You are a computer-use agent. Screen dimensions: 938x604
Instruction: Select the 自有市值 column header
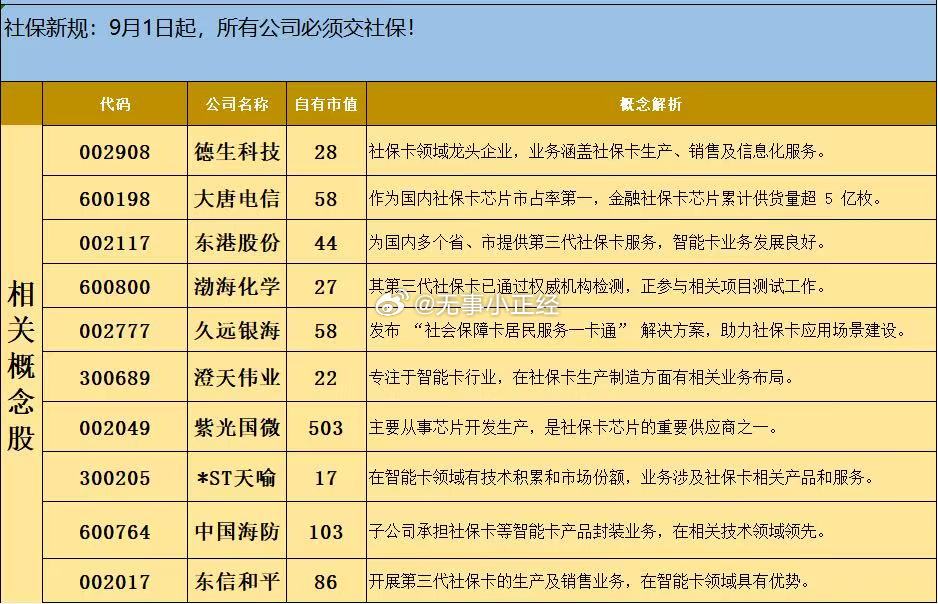pyautogui.click(x=326, y=104)
